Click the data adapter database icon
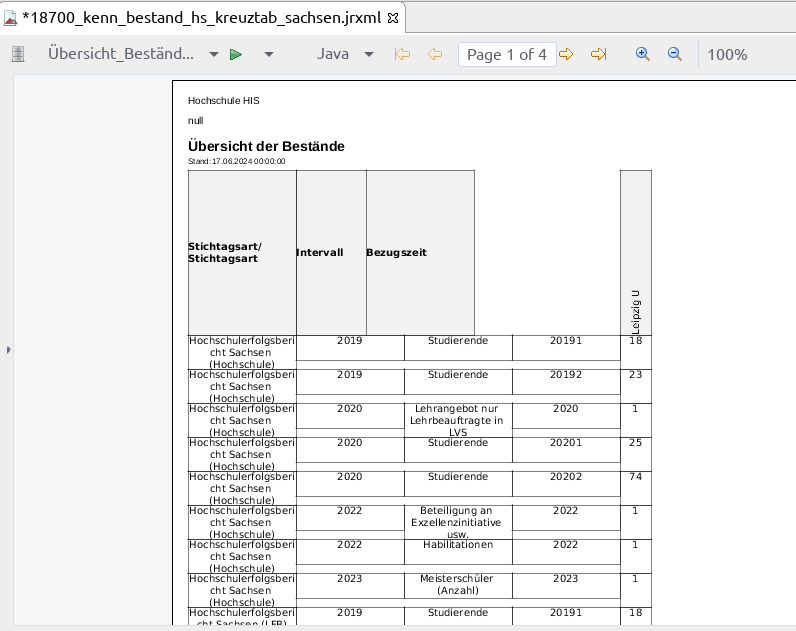Viewport: 796px width, 631px height. (x=18, y=54)
